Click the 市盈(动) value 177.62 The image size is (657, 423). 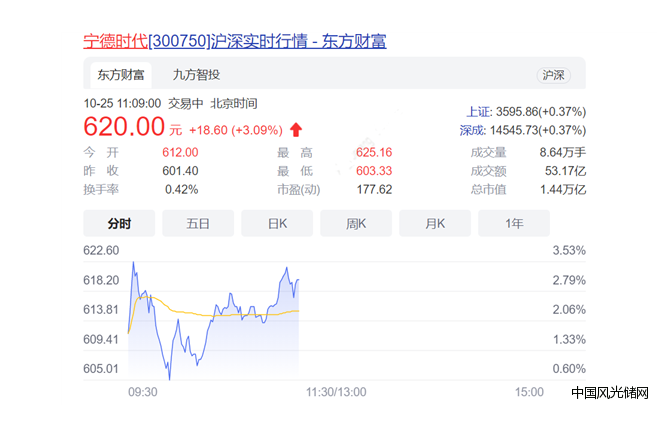coord(374,190)
